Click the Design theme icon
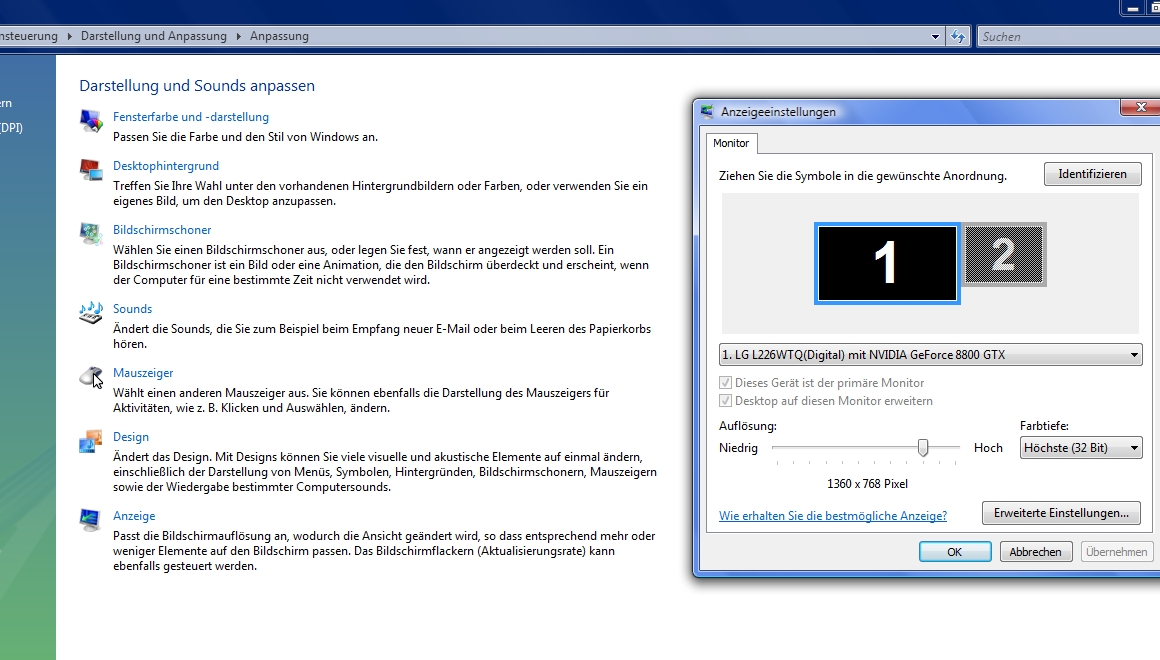Viewport: 1160px width, 660px height. click(91, 441)
